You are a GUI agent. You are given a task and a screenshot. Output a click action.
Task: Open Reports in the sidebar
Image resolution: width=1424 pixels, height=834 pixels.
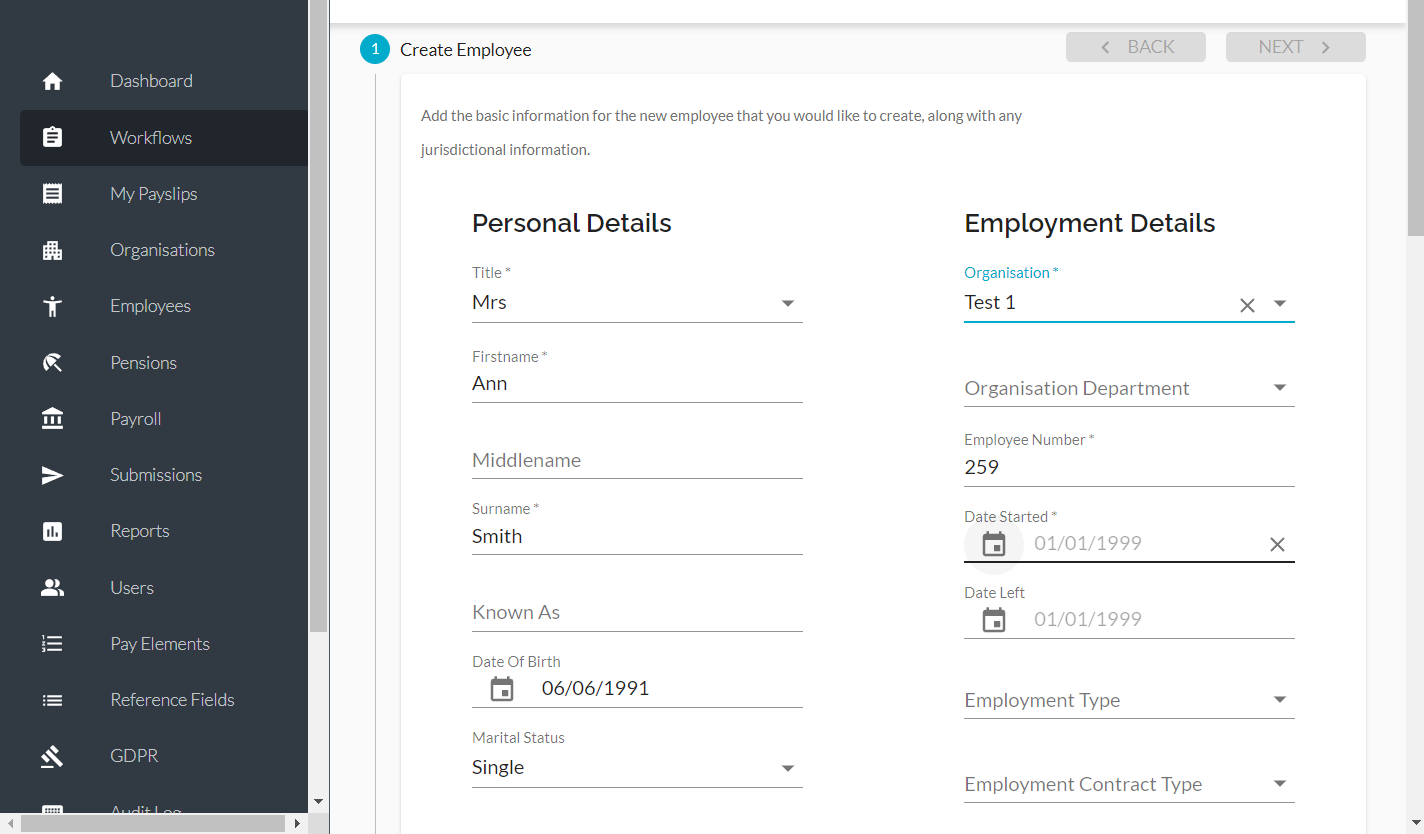164,531
